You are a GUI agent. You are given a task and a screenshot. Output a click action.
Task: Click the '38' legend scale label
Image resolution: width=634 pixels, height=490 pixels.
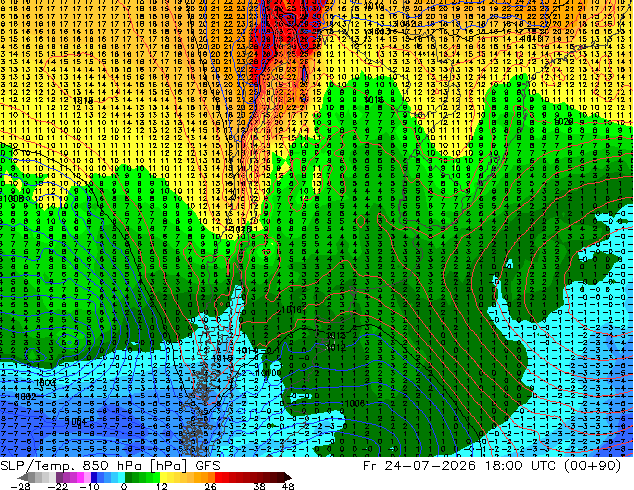click(260, 486)
